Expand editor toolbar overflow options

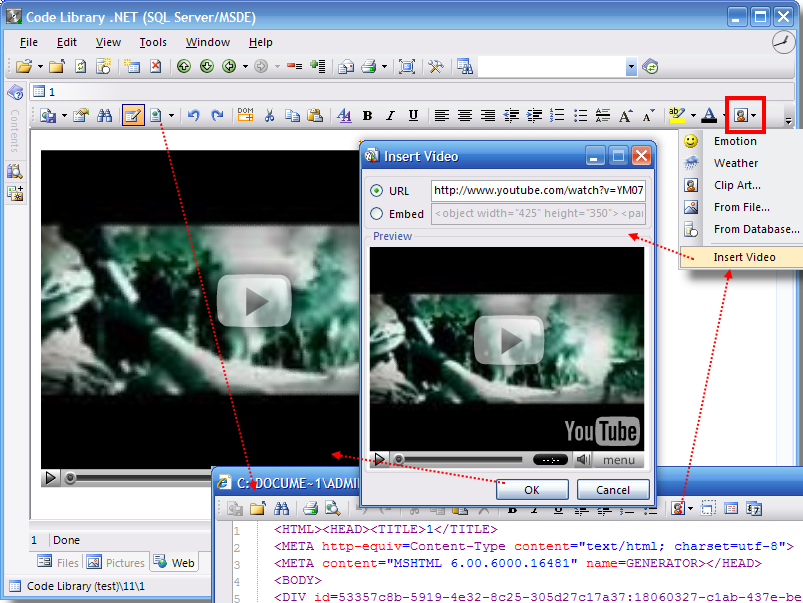788,121
